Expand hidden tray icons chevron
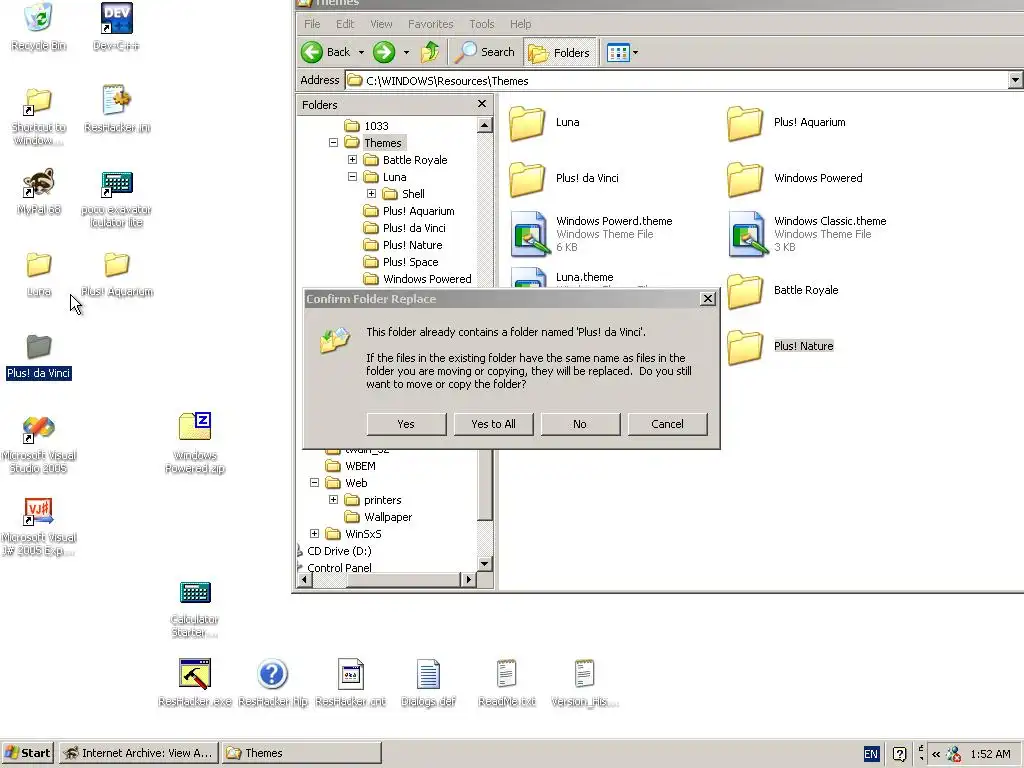 (936, 754)
